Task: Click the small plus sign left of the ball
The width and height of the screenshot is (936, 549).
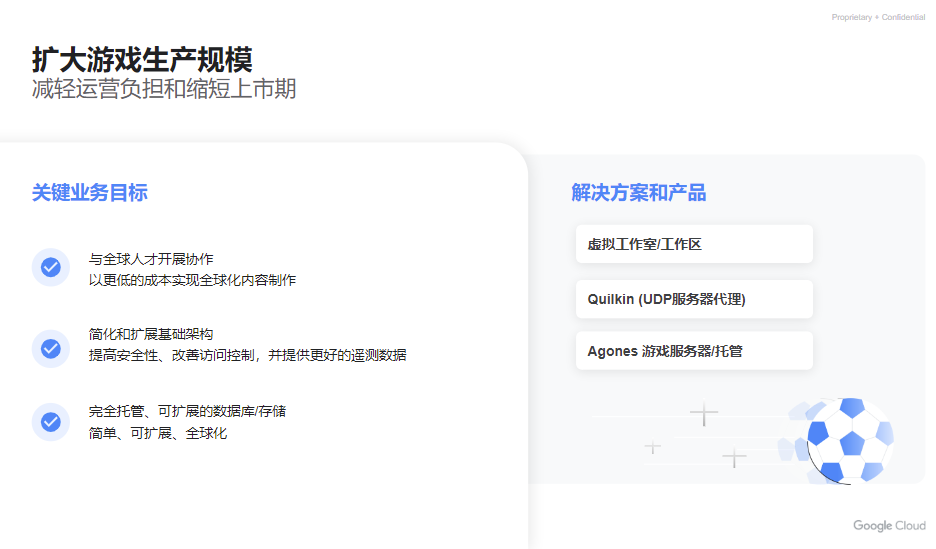Action: 652,447
